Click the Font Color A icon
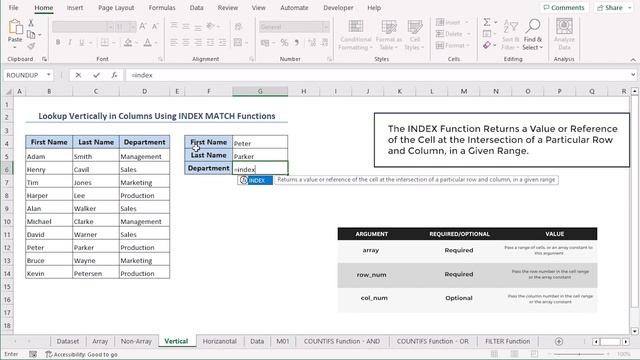Image resolution: width=640 pixels, height=360 pixels. pos(147,42)
